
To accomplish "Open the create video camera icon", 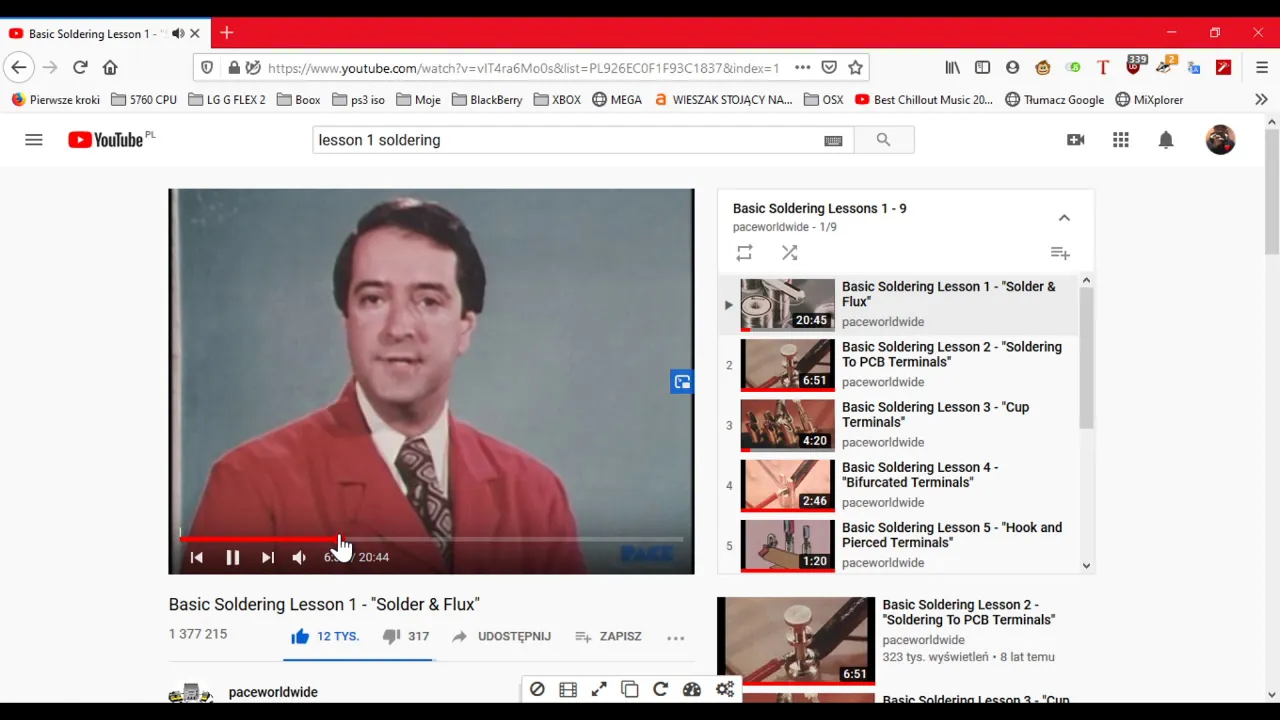I will click(x=1076, y=140).
